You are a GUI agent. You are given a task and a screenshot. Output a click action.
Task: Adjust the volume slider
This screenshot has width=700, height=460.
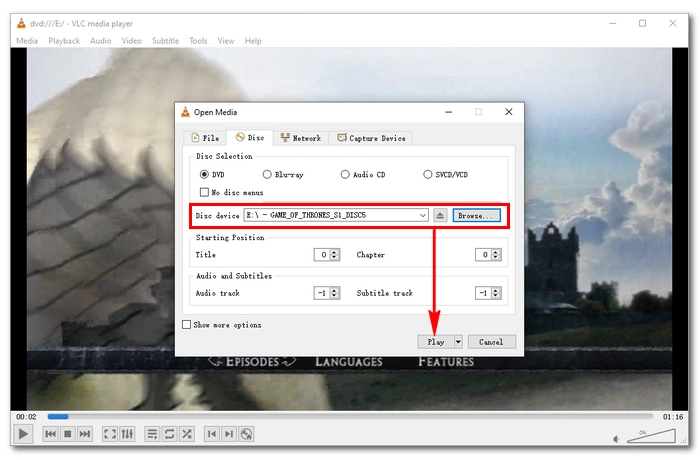tap(651, 436)
